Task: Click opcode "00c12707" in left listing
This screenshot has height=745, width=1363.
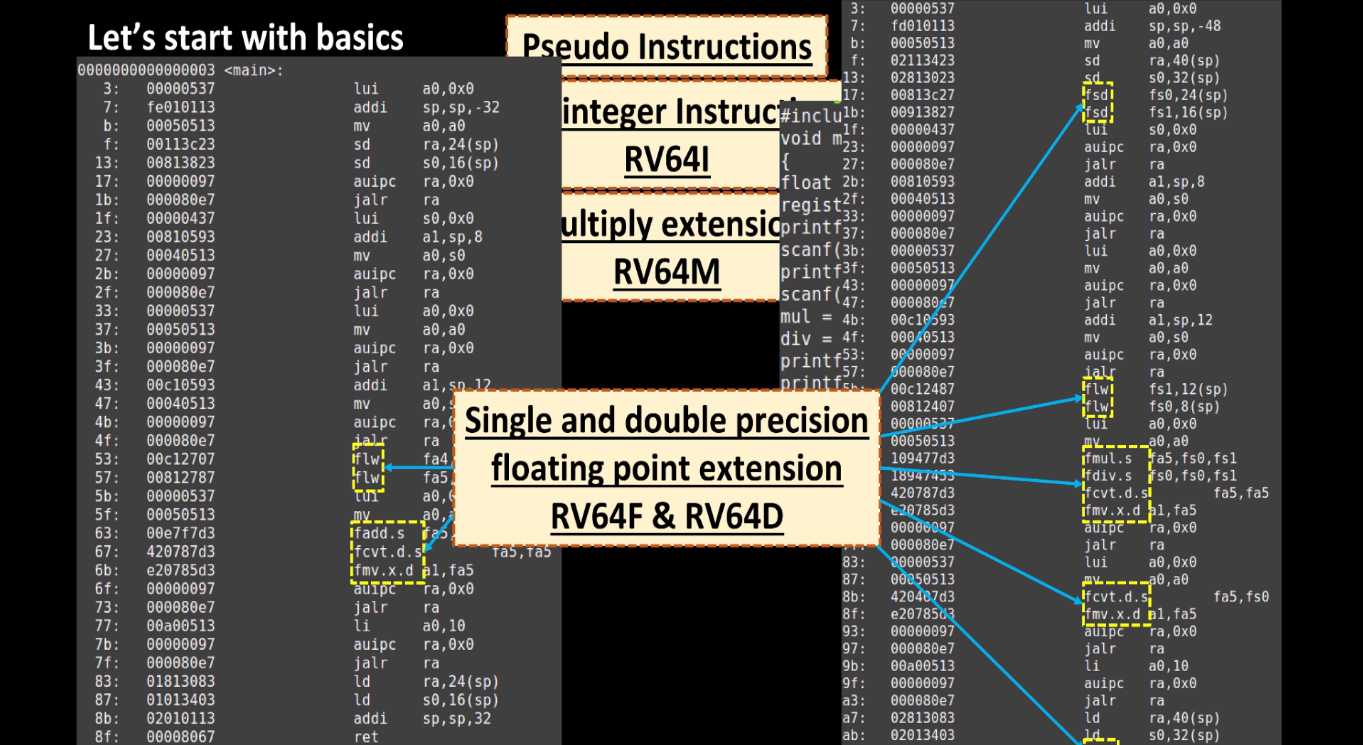Action: pos(180,459)
